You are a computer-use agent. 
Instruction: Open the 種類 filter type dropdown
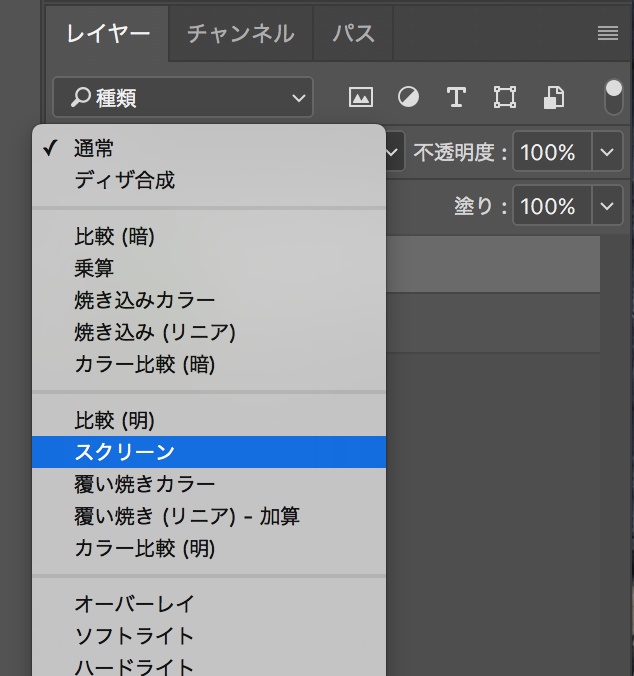coord(183,97)
